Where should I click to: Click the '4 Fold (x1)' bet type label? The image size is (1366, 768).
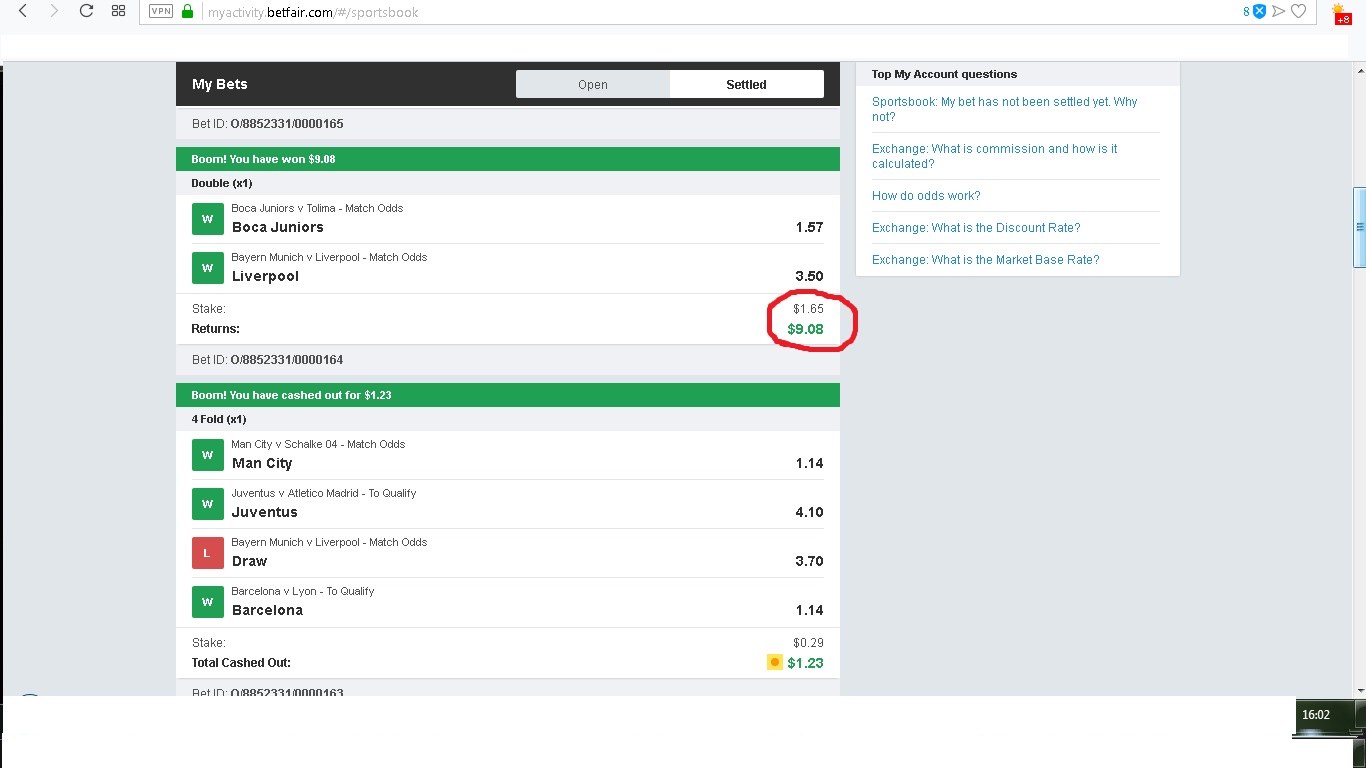pos(219,420)
